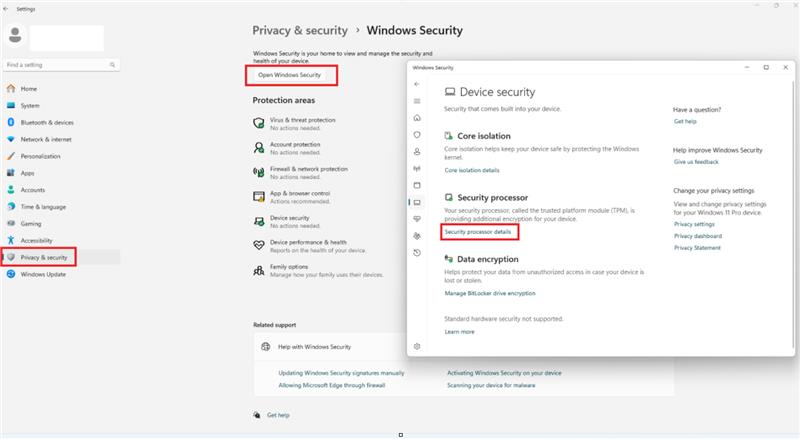This screenshot has width=800, height=439.
Task: Open Updating Windows Security signatures manually link
Action: (x=341, y=373)
